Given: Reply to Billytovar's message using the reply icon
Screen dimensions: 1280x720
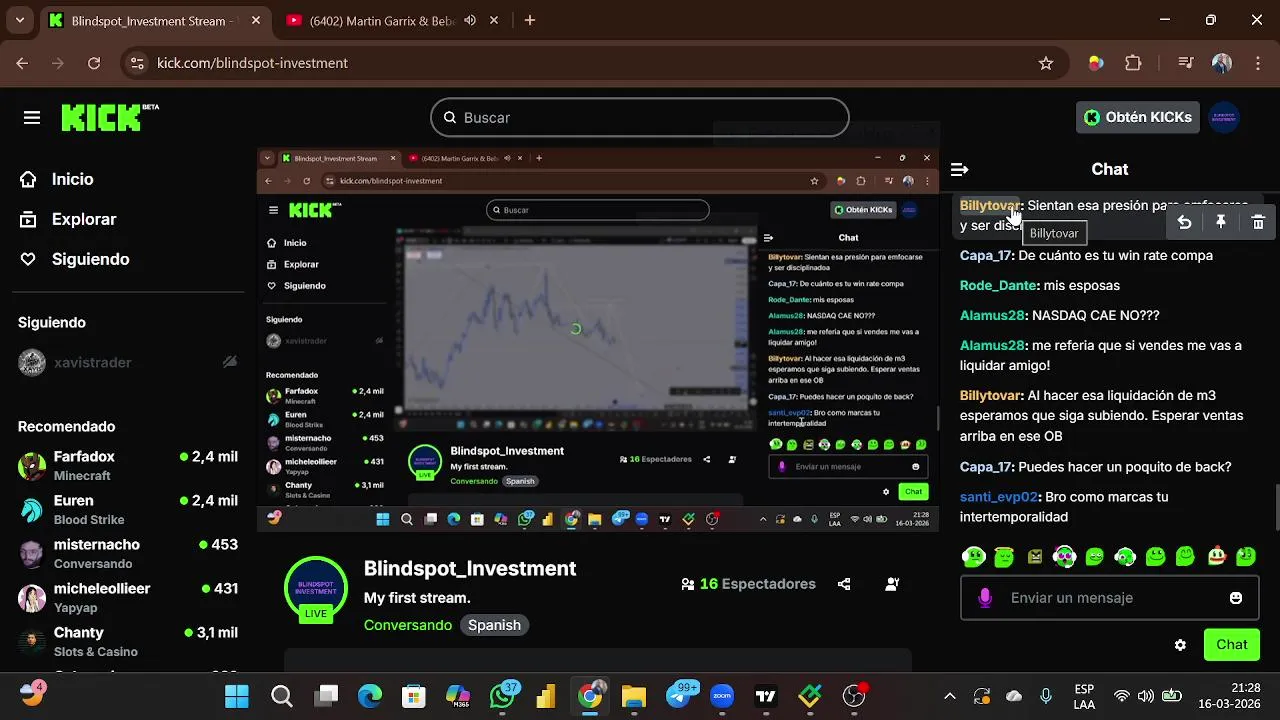Looking at the screenshot, I should click(1184, 223).
